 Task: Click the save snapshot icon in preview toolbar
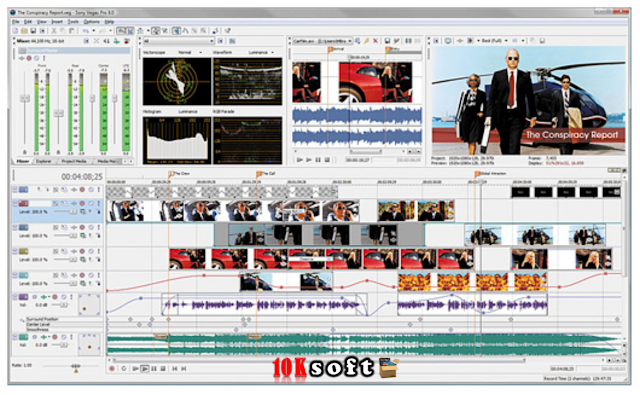[x=542, y=41]
